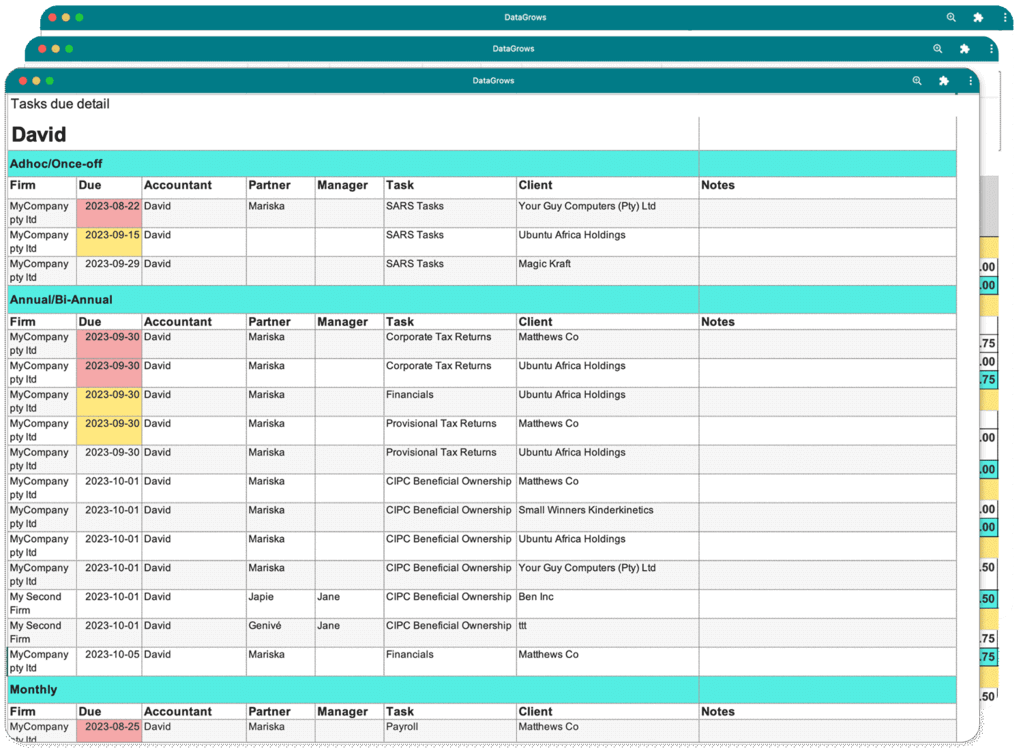The height and width of the screenshot is (748, 1023).
Task: Open the Magic Kraft client entry
Action: point(545,264)
